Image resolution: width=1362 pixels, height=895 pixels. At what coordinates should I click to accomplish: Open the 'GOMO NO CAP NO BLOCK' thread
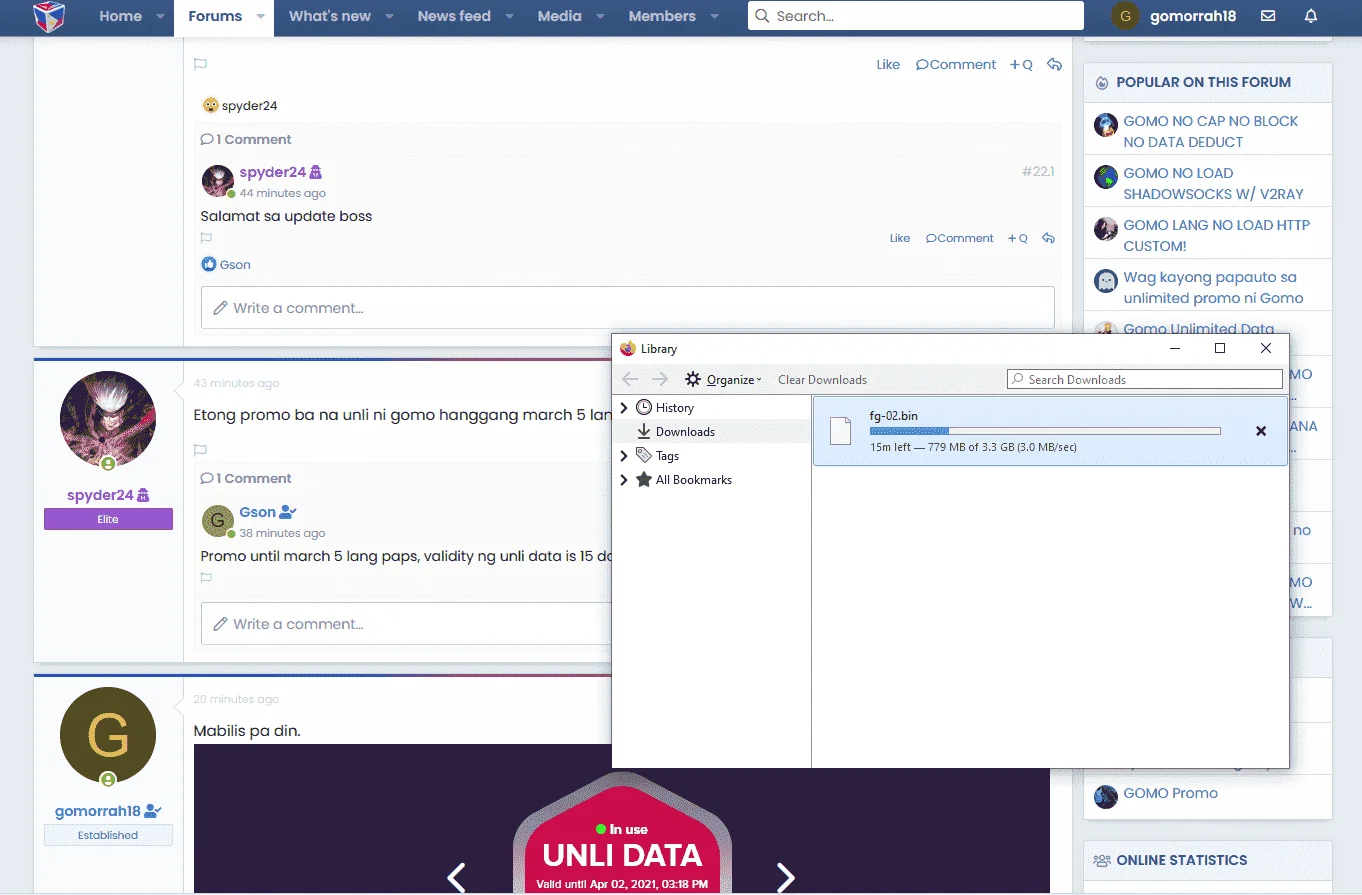coord(1210,131)
